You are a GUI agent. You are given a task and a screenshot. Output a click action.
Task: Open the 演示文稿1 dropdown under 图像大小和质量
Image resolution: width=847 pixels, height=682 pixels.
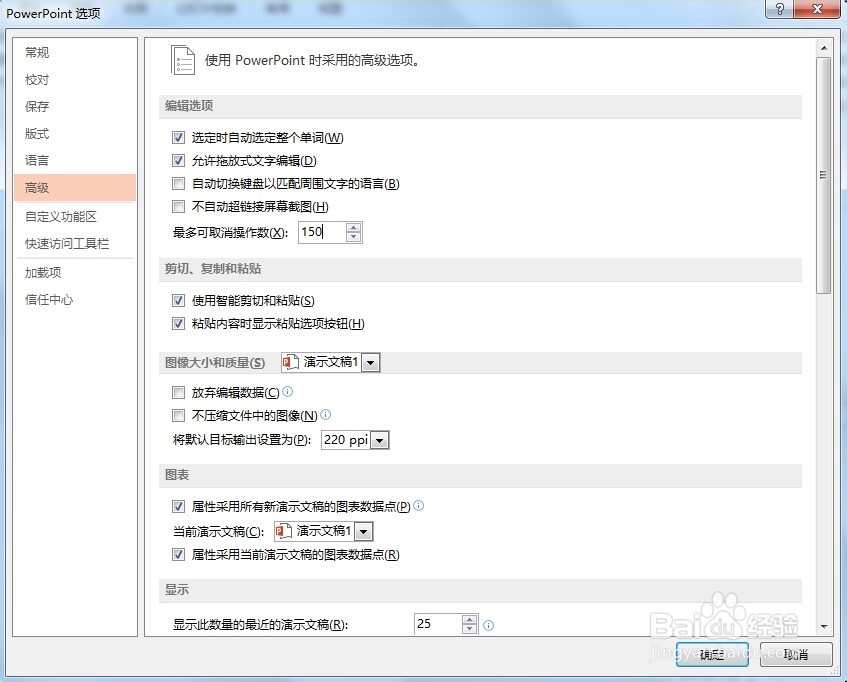[x=370, y=363]
